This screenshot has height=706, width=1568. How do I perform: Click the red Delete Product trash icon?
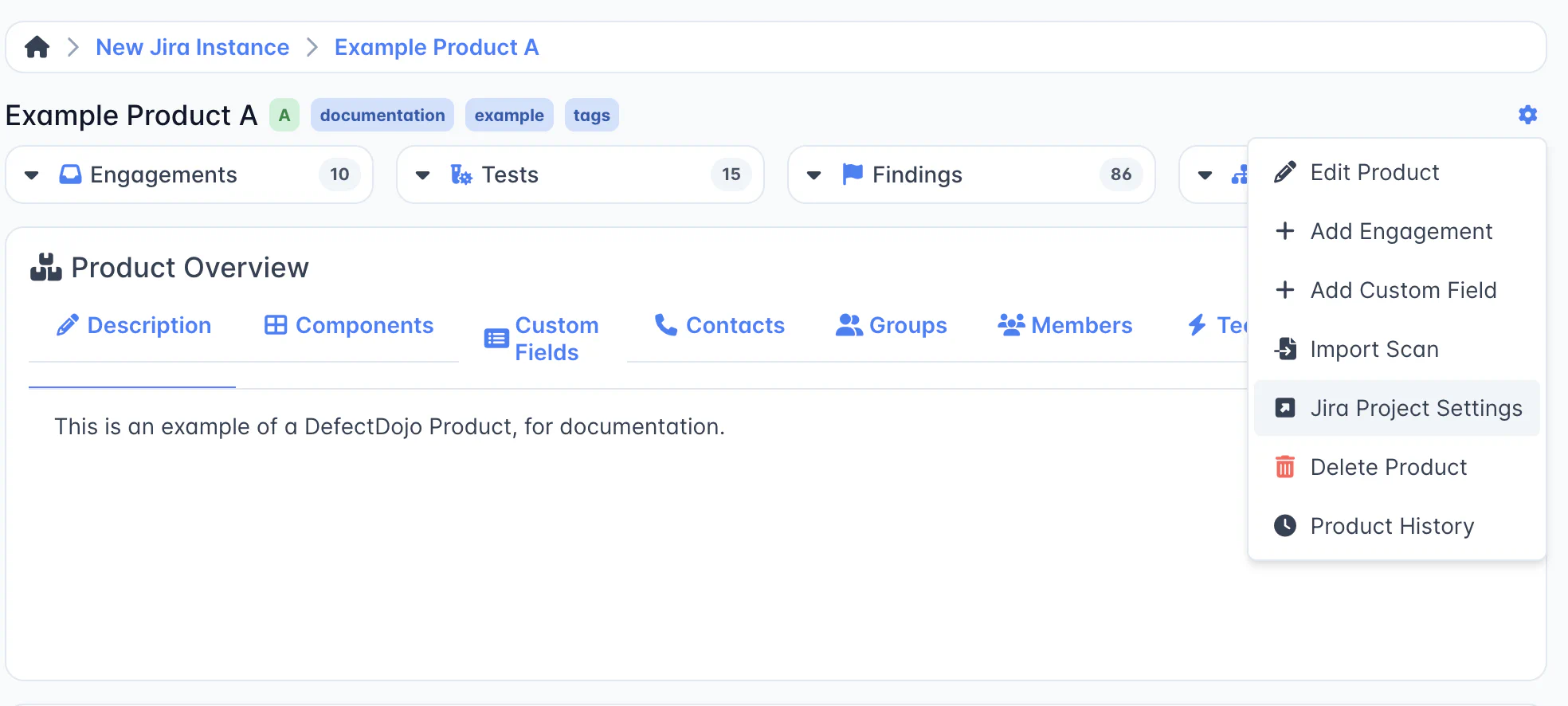pos(1284,467)
